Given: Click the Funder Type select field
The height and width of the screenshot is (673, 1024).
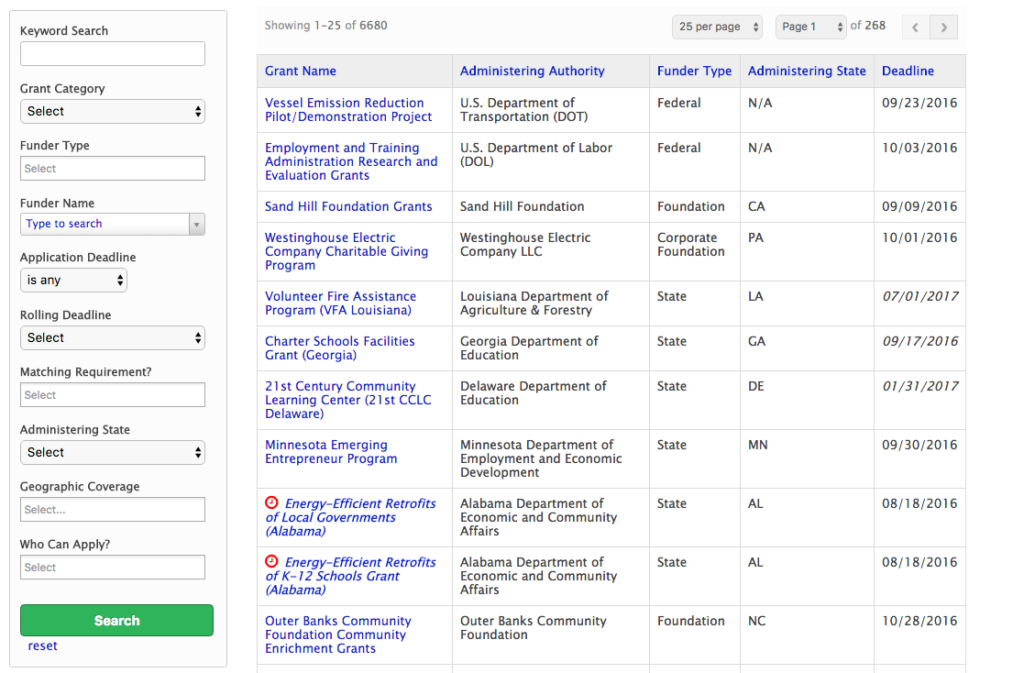Looking at the screenshot, I should 112,168.
